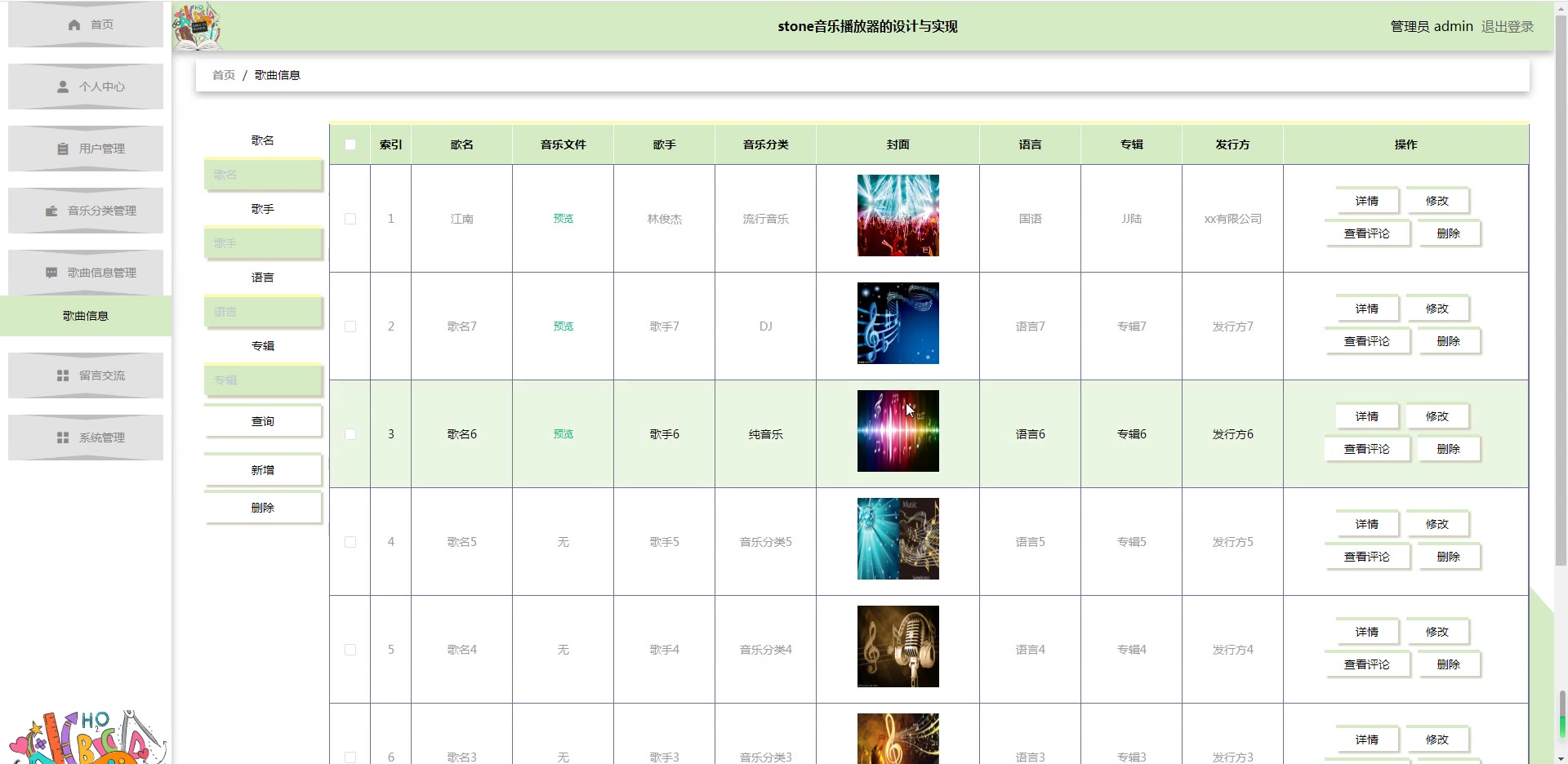
Task: Expand 音乐分类管理 menu
Action: pos(86,211)
